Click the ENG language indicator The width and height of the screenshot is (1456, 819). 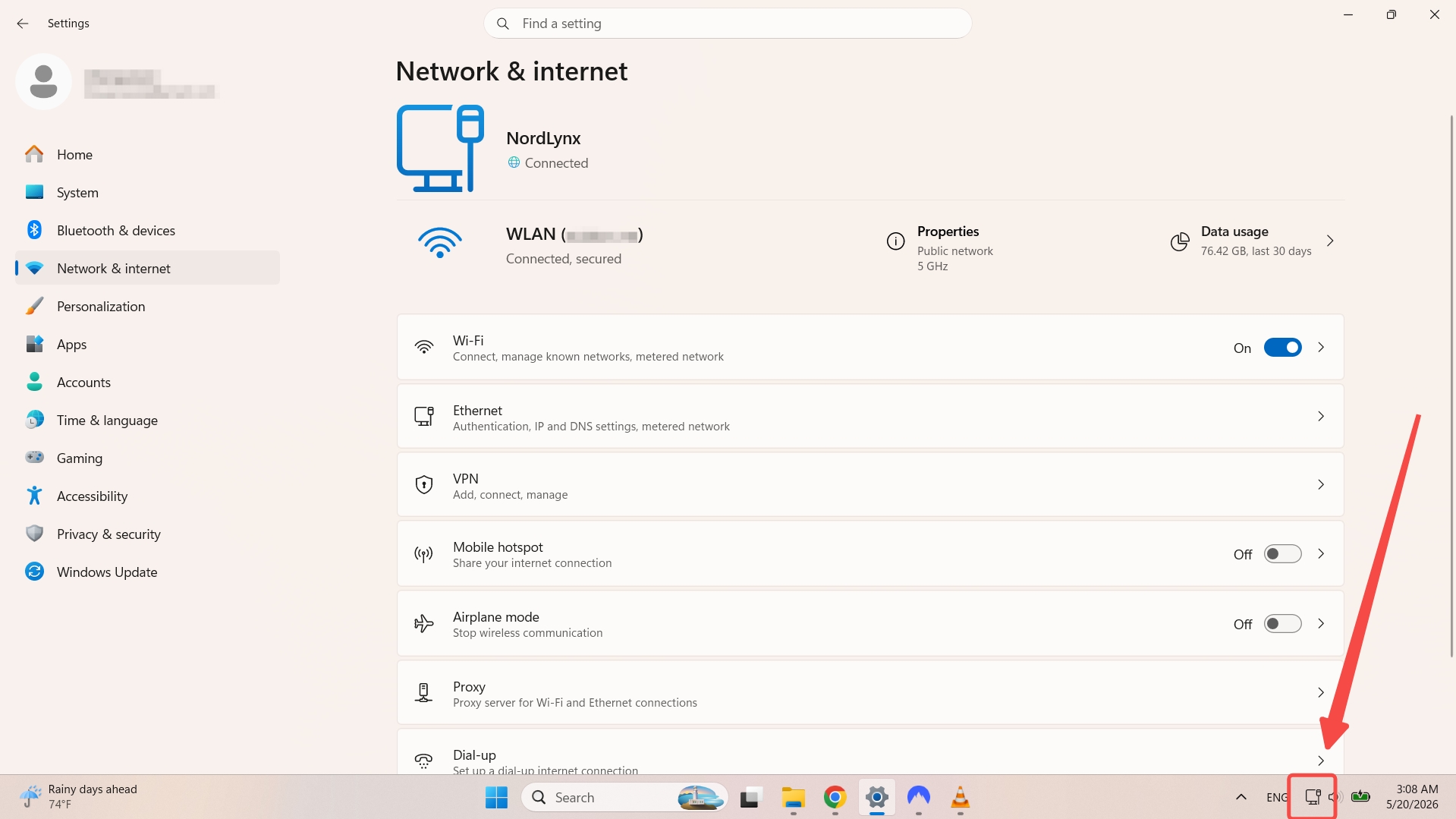point(1276,797)
